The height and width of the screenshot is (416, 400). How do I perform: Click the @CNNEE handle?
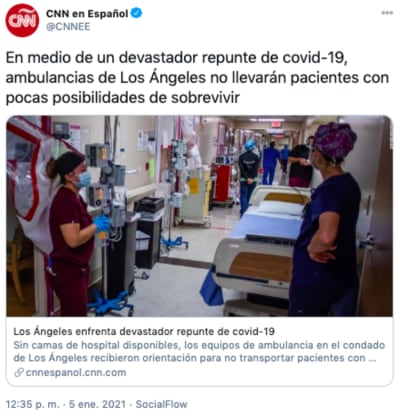(x=68, y=27)
